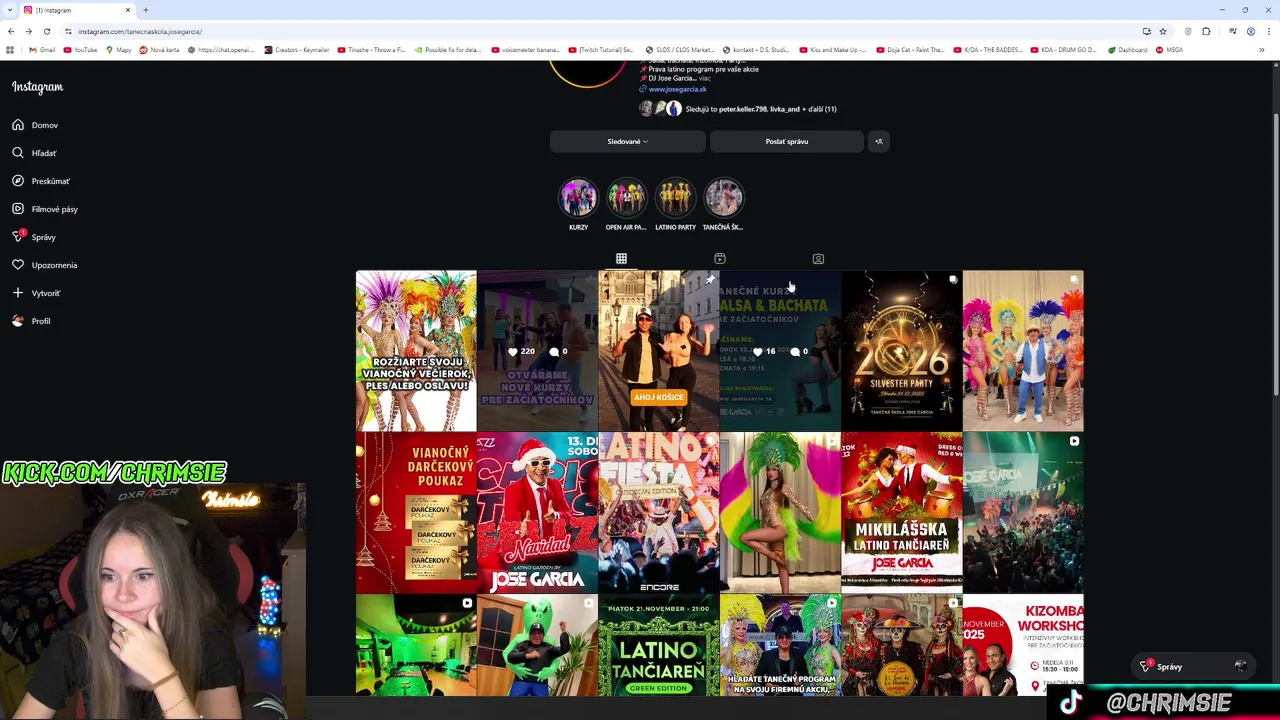1280x720 pixels.
Task: Open the Nová karta bookmark
Action: click(160, 50)
